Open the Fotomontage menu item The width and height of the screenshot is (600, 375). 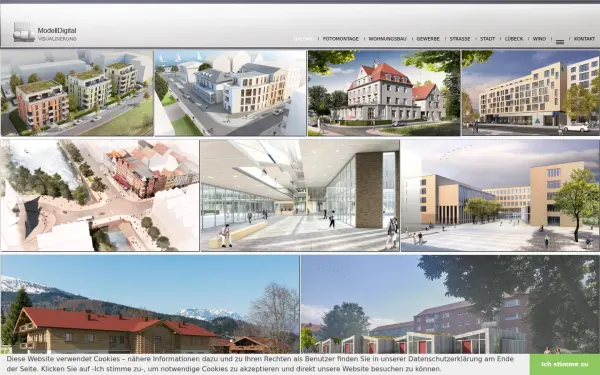341,39
